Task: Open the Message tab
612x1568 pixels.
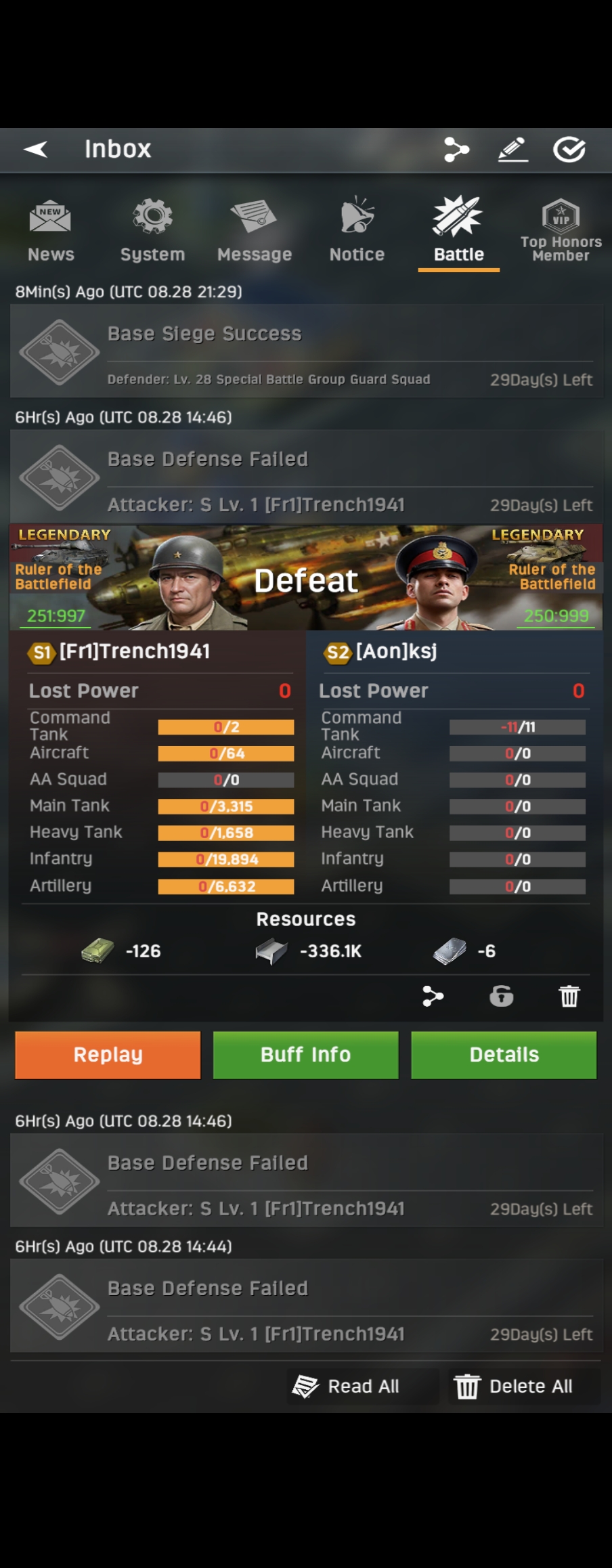Action: [255, 231]
